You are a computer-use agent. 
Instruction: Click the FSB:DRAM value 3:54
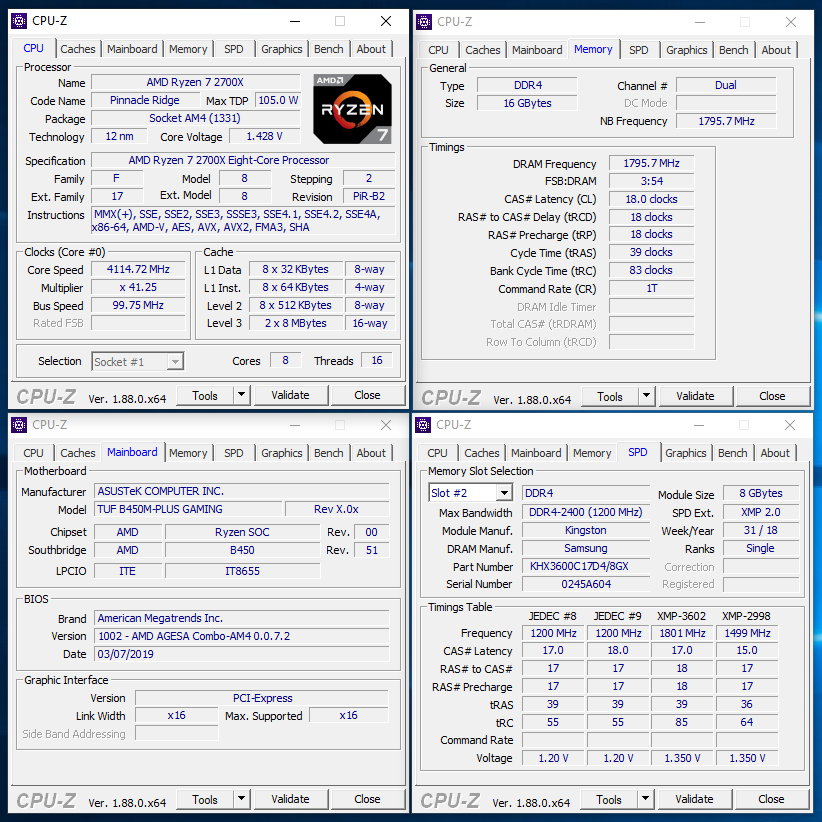(652, 181)
